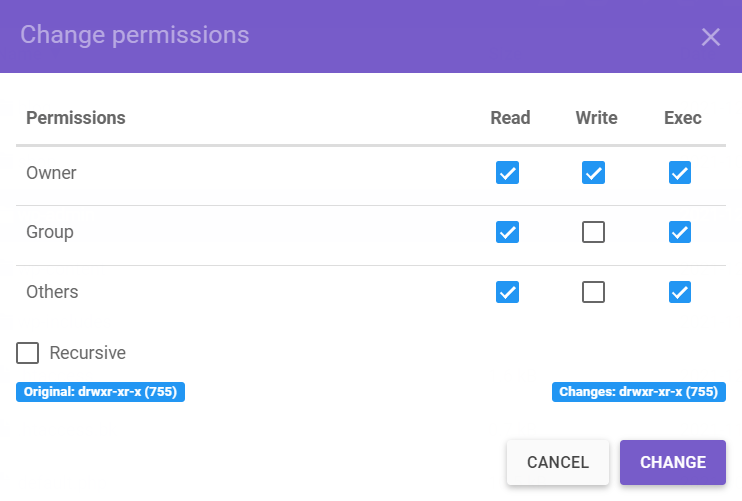The width and height of the screenshot is (742, 501).
Task: Uncheck Others Exec permission
Action: pyautogui.click(x=680, y=292)
